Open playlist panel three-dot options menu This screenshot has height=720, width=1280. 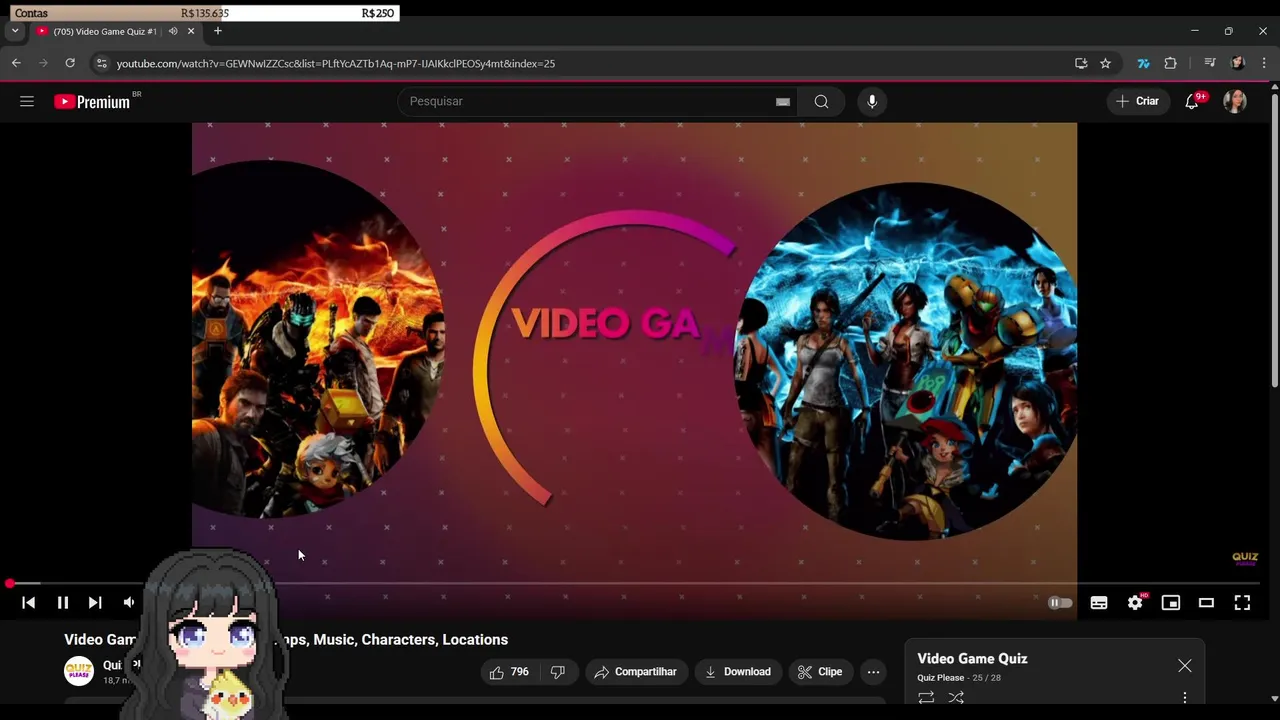pos(1185,698)
